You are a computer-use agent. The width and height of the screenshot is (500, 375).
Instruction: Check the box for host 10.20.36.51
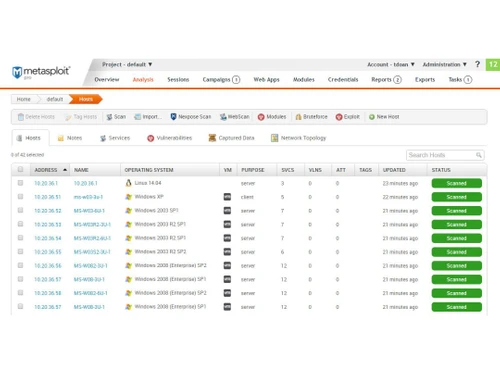(20, 196)
